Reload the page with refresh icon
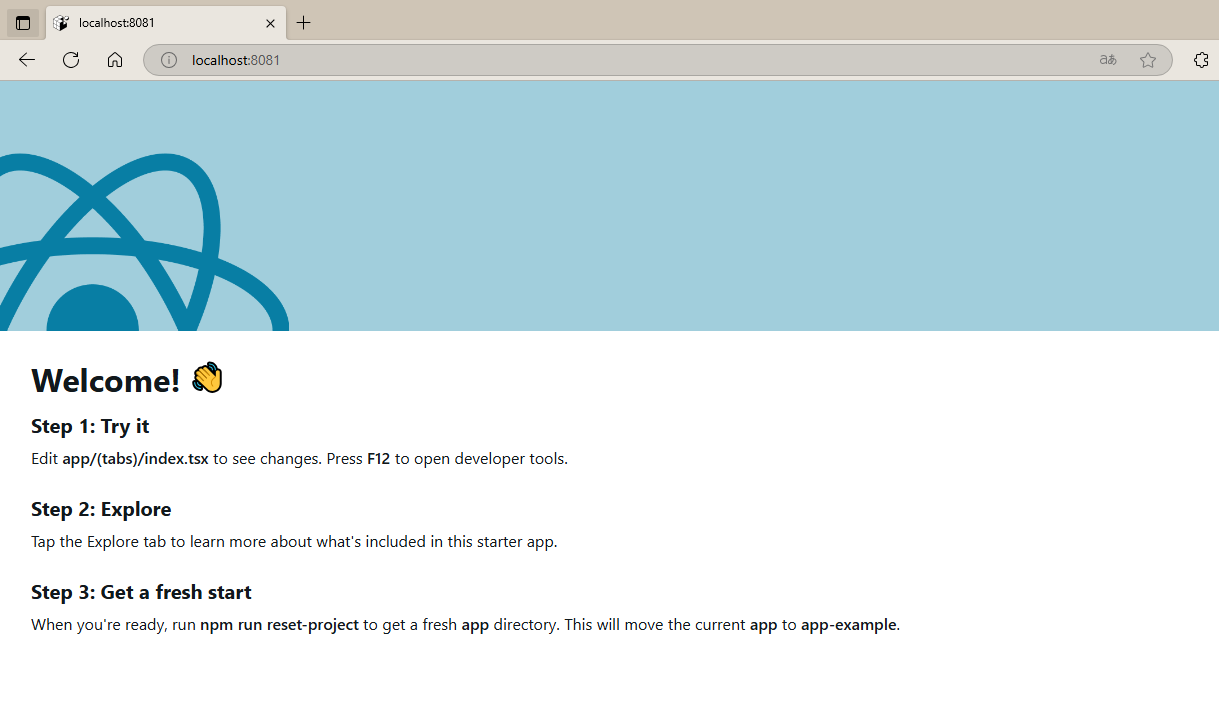Screen dimensions: 1219x721 pos(71,60)
